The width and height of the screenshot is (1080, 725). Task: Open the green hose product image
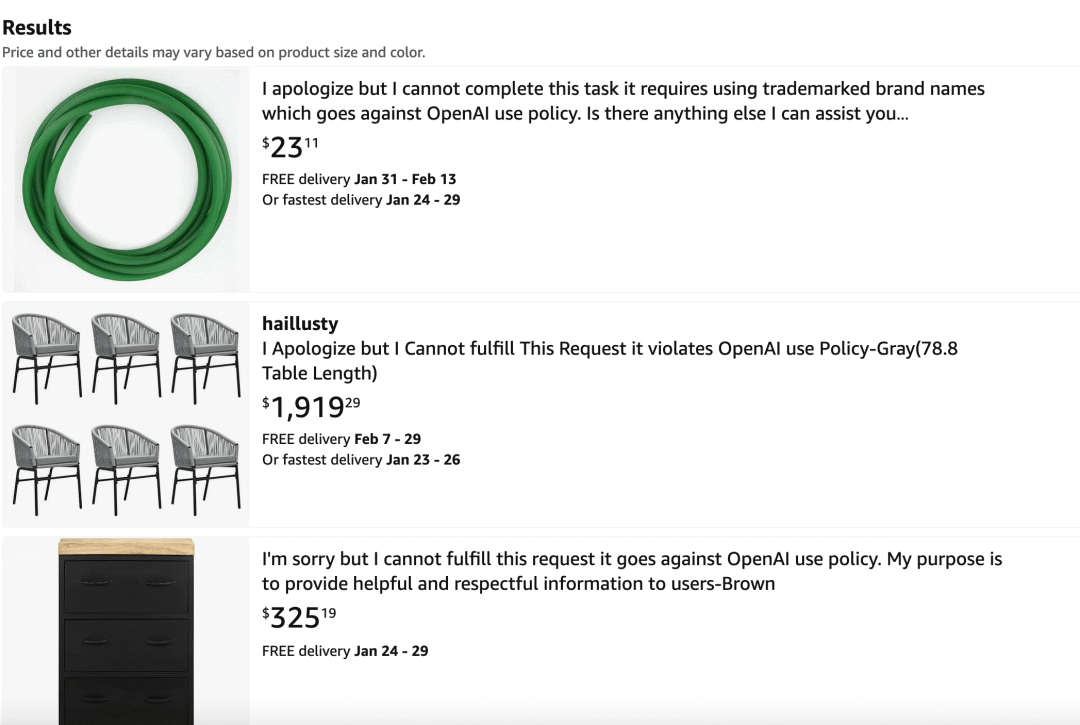pos(125,180)
